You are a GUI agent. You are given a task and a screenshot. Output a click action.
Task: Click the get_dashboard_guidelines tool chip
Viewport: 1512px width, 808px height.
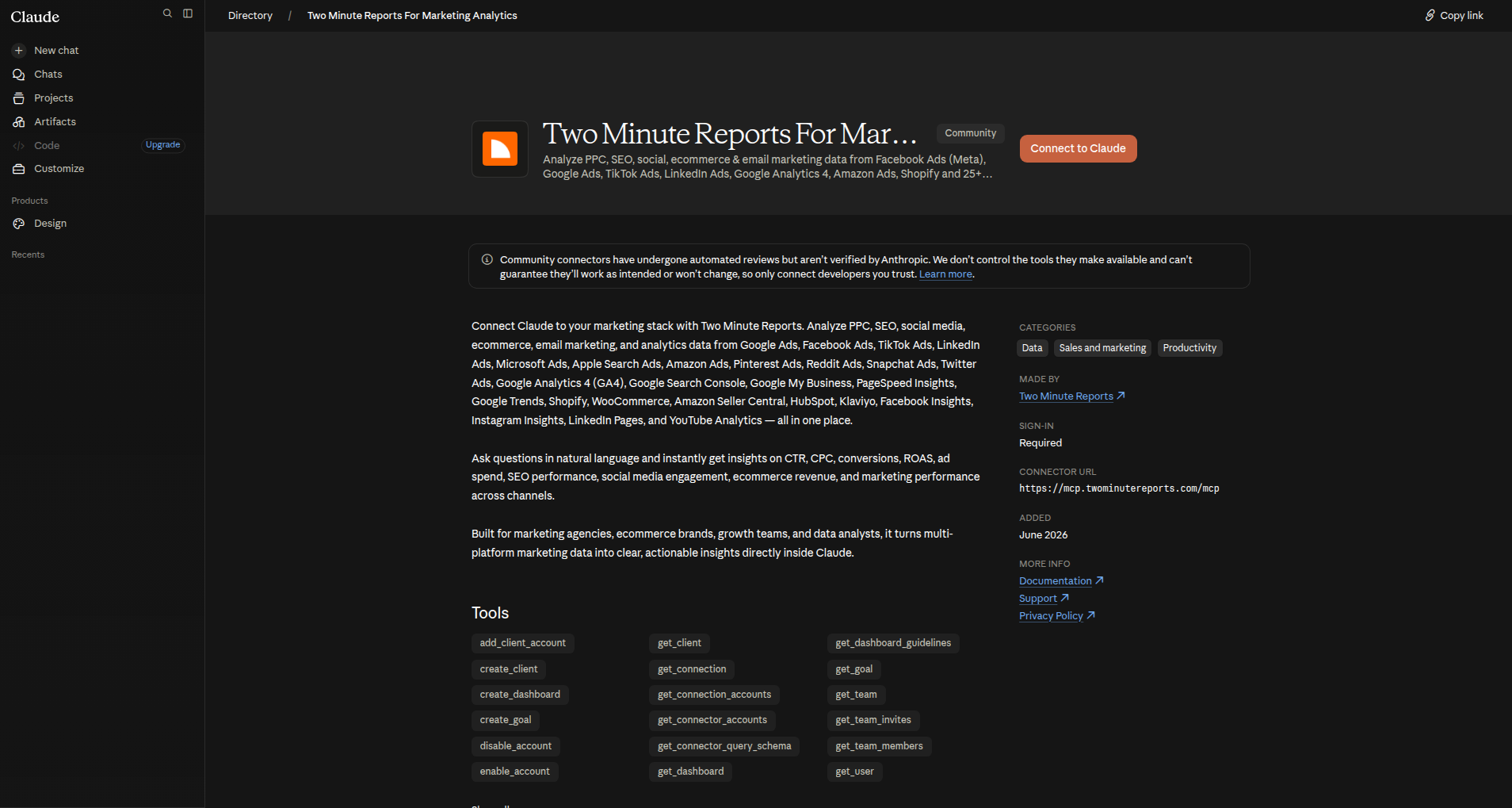[x=893, y=643]
